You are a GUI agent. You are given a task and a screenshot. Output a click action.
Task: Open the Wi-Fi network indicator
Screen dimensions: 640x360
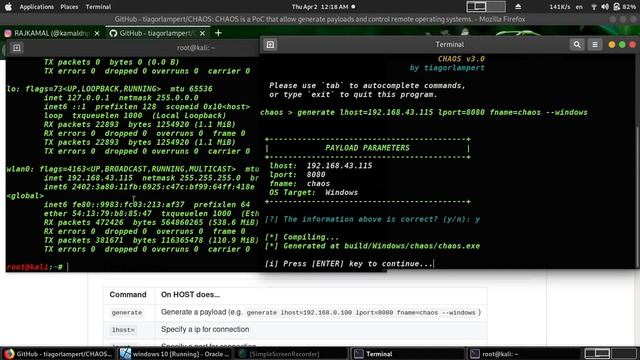pos(594,7)
